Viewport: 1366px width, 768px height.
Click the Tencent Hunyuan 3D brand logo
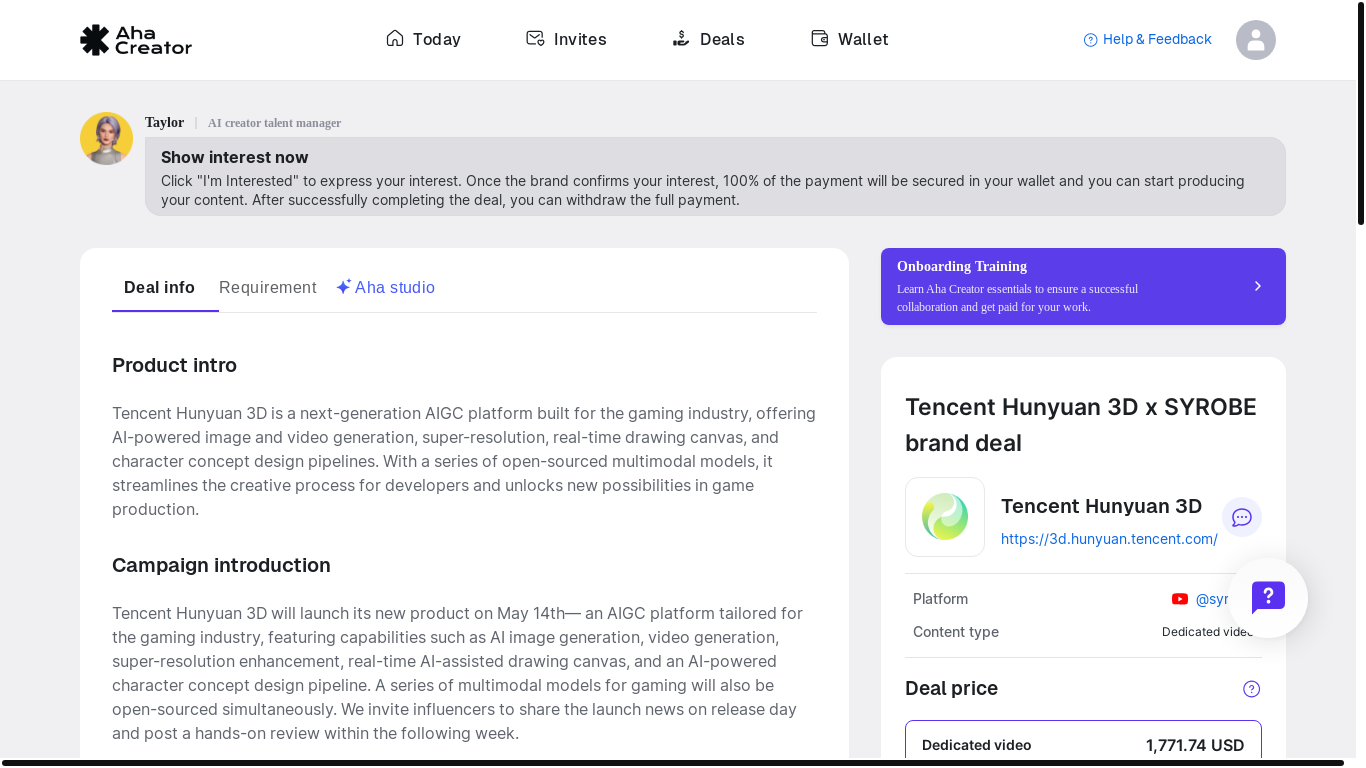pyautogui.click(x=945, y=517)
